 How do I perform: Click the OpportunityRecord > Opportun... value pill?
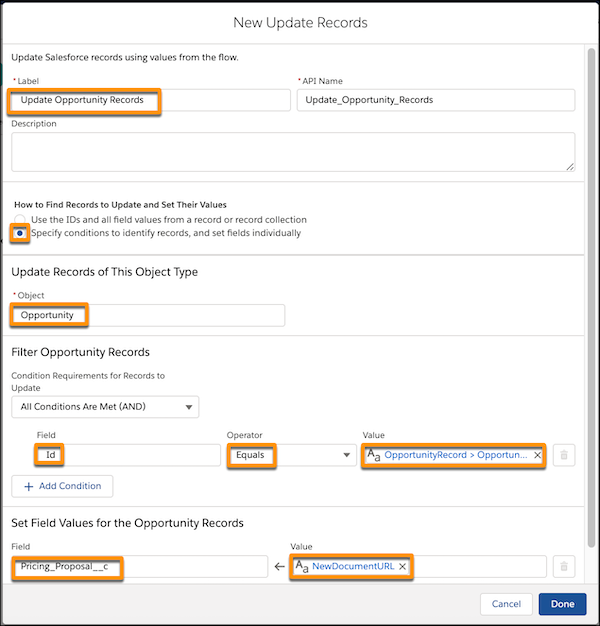click(x=455, y=455)
